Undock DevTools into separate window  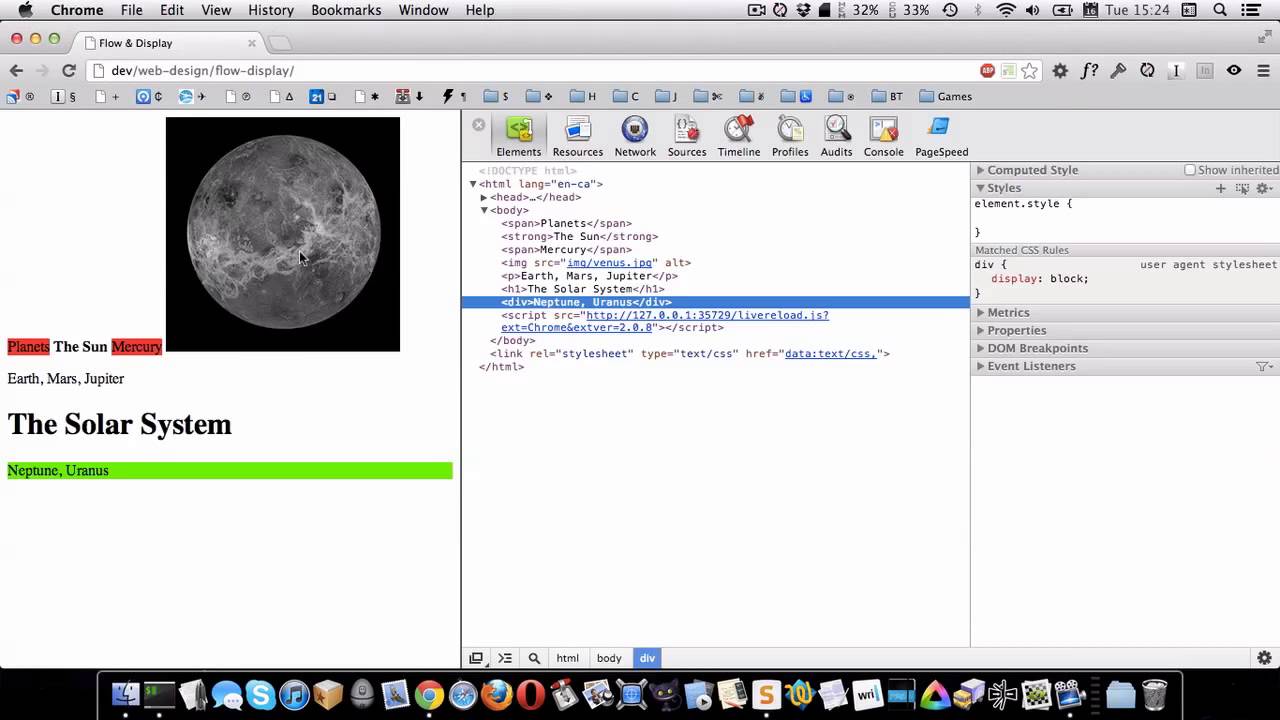(476, 658)
